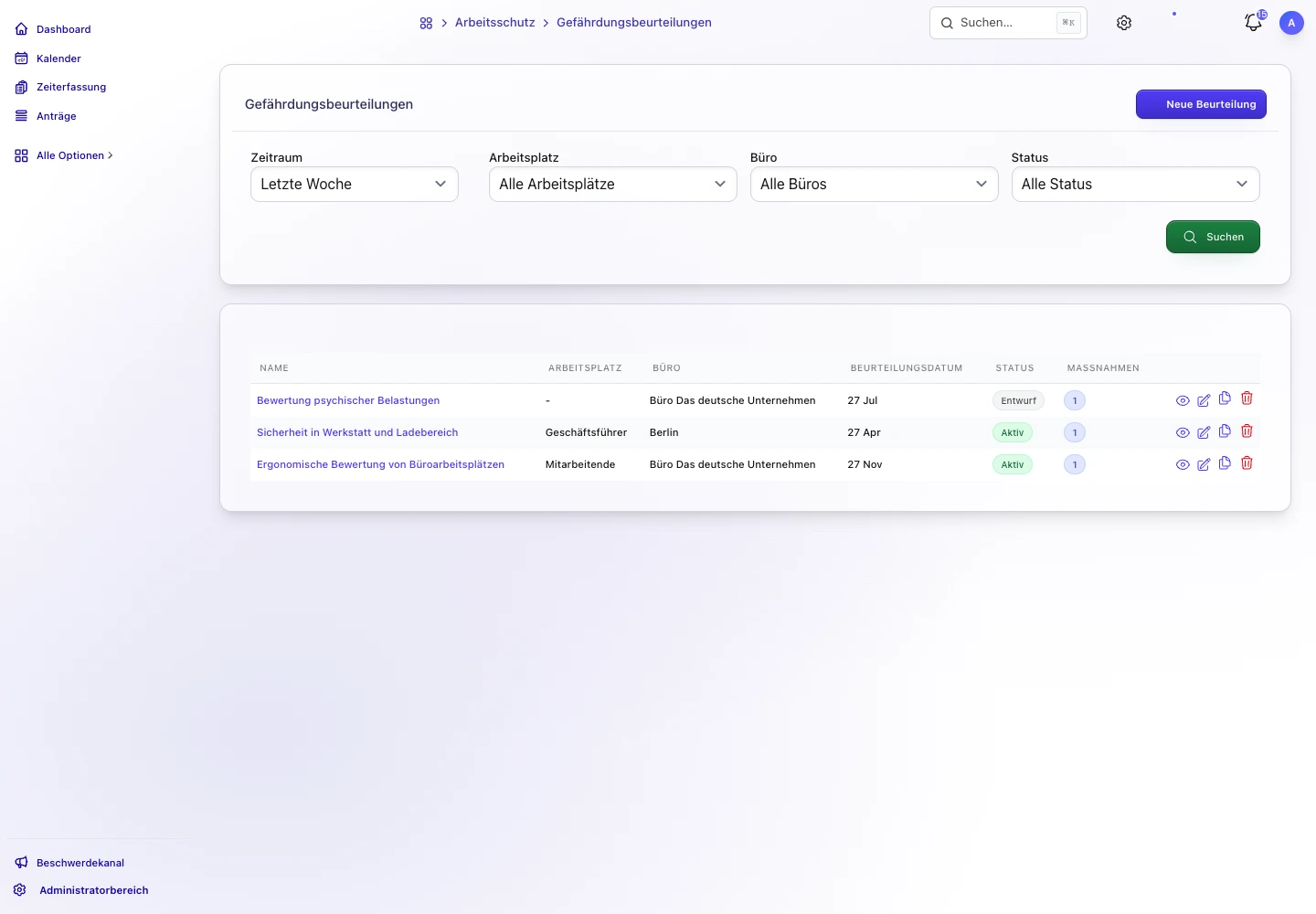Screen dimensions: 1316x914
Task: Click the Gefährdungsbeurteilungen breadcrumb
Action: tap(634, 23)
